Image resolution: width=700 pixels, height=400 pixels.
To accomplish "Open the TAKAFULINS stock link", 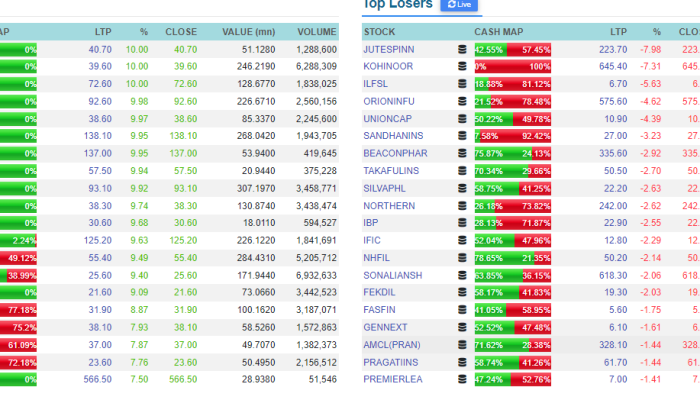I will [391, 171].
